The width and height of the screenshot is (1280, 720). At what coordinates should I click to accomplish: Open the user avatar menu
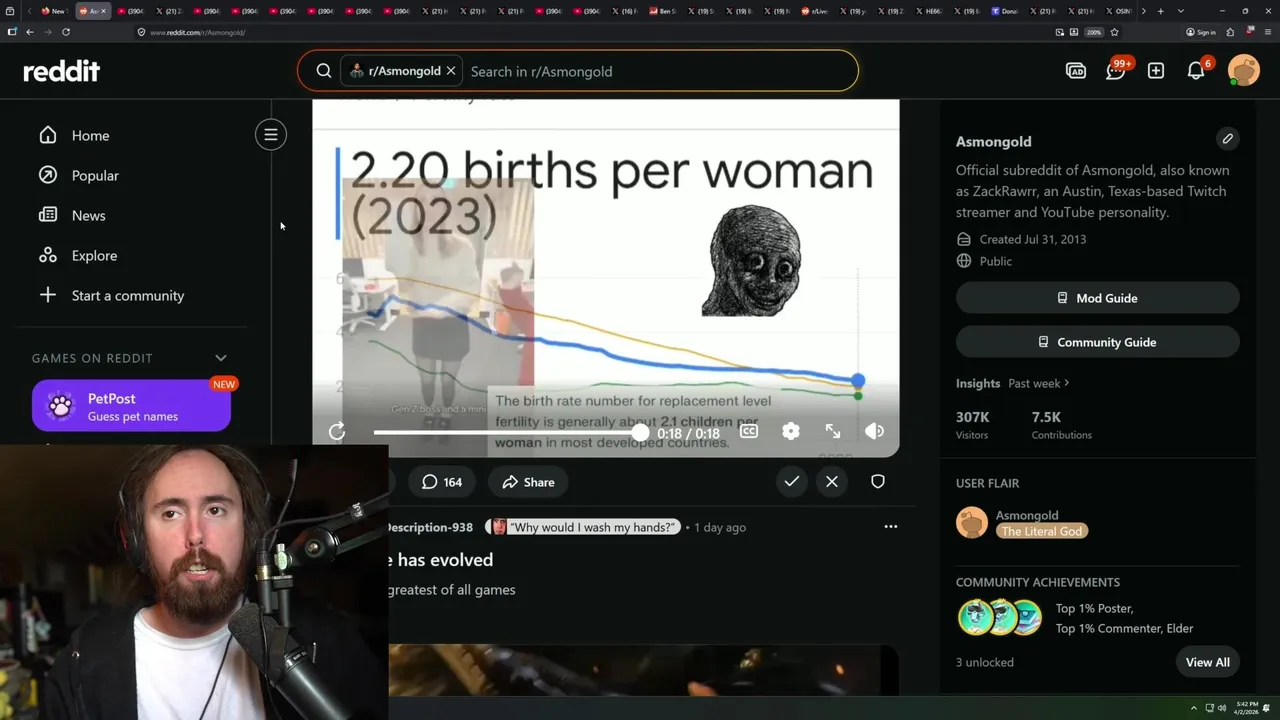coord(1244,71)
